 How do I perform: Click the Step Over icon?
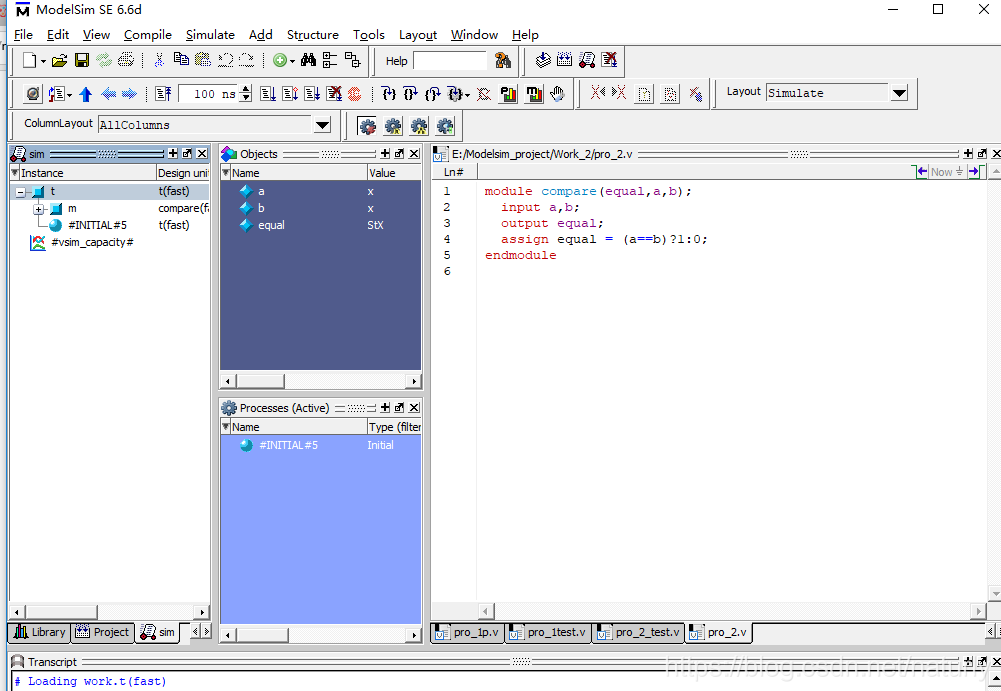pos(411,92)
